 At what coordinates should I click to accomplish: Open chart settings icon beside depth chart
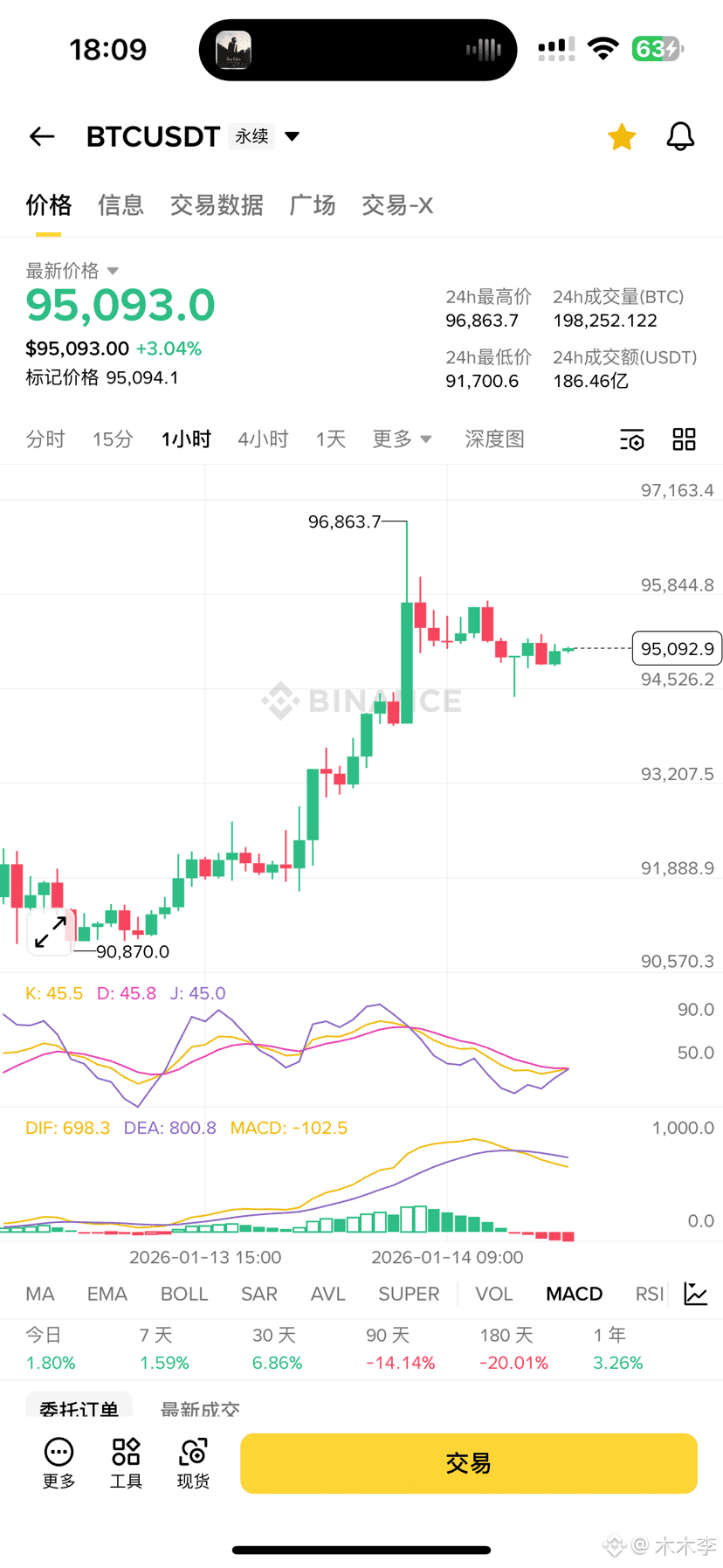click(x=631, y=439)
